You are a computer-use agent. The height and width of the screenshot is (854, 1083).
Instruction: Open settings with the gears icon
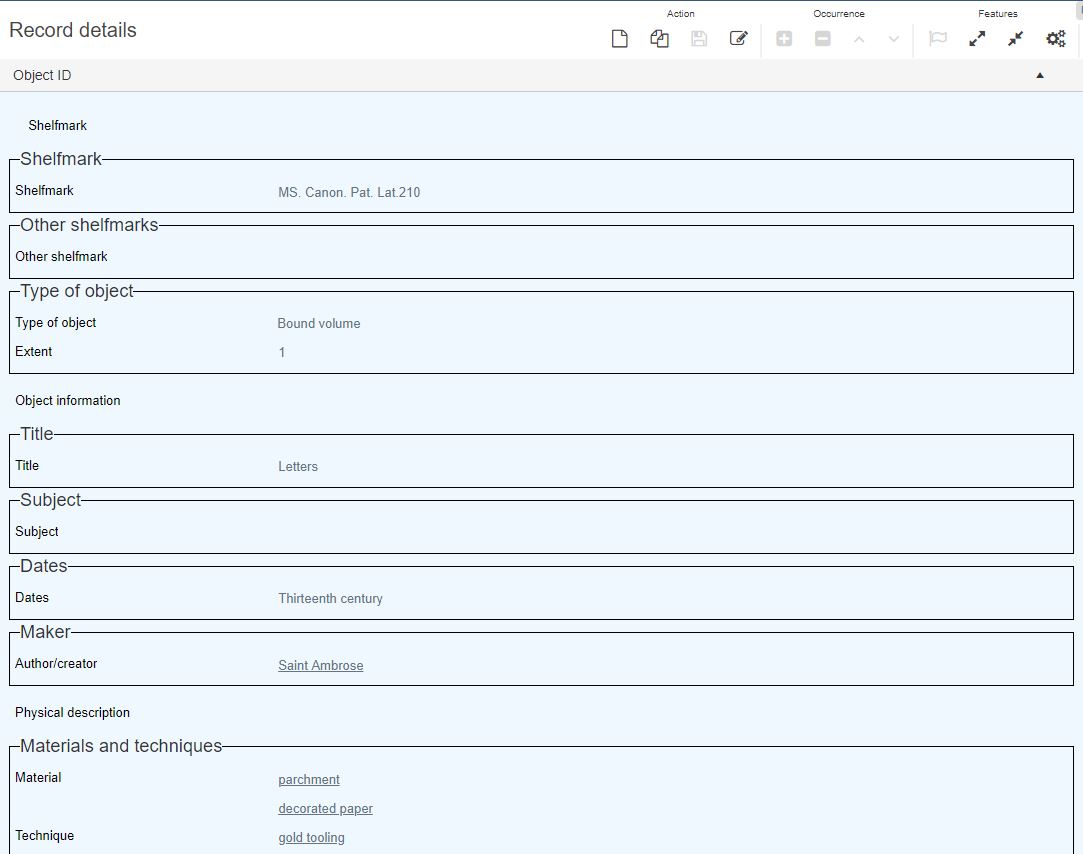click(x=1055, y=39)
